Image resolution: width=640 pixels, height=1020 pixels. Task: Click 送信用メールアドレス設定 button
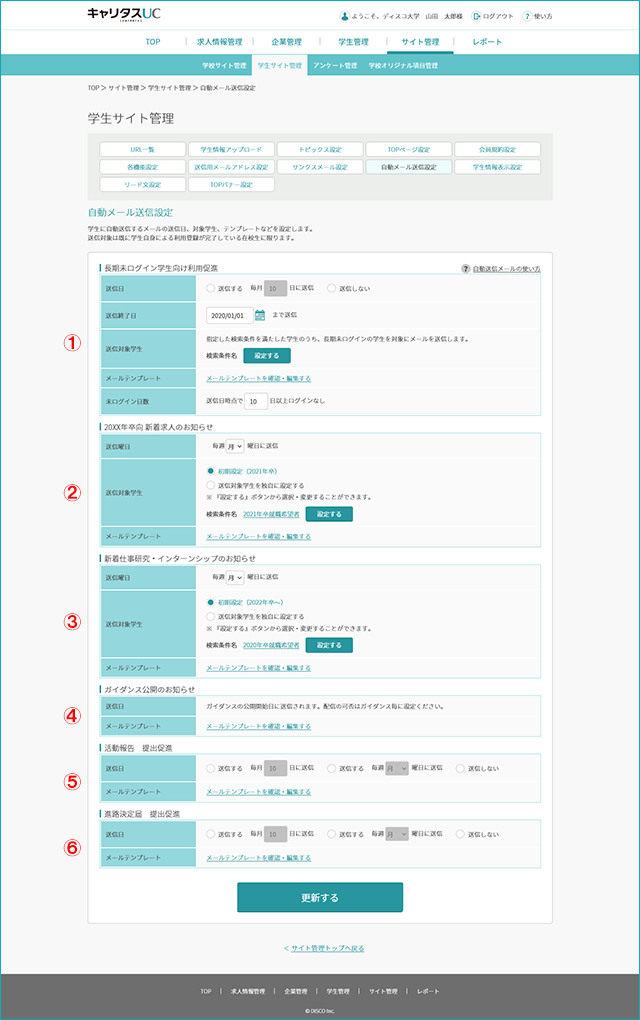pos(231,167)
